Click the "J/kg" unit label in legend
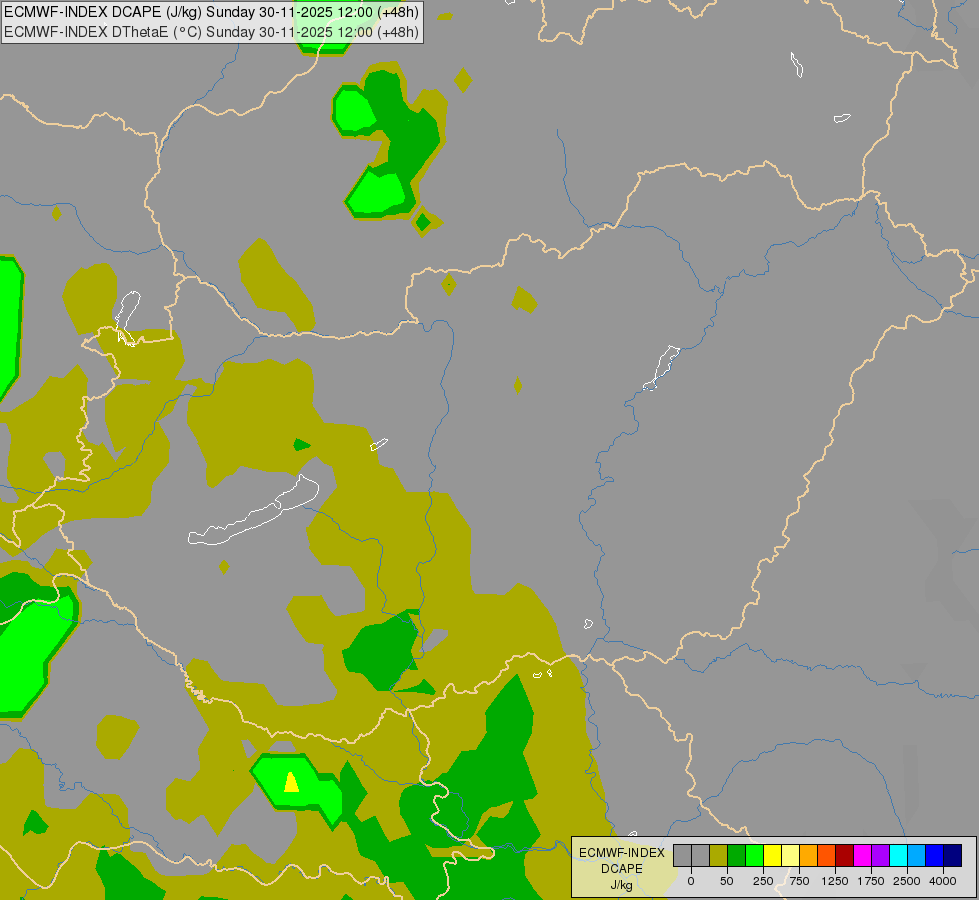 [622, 885]
